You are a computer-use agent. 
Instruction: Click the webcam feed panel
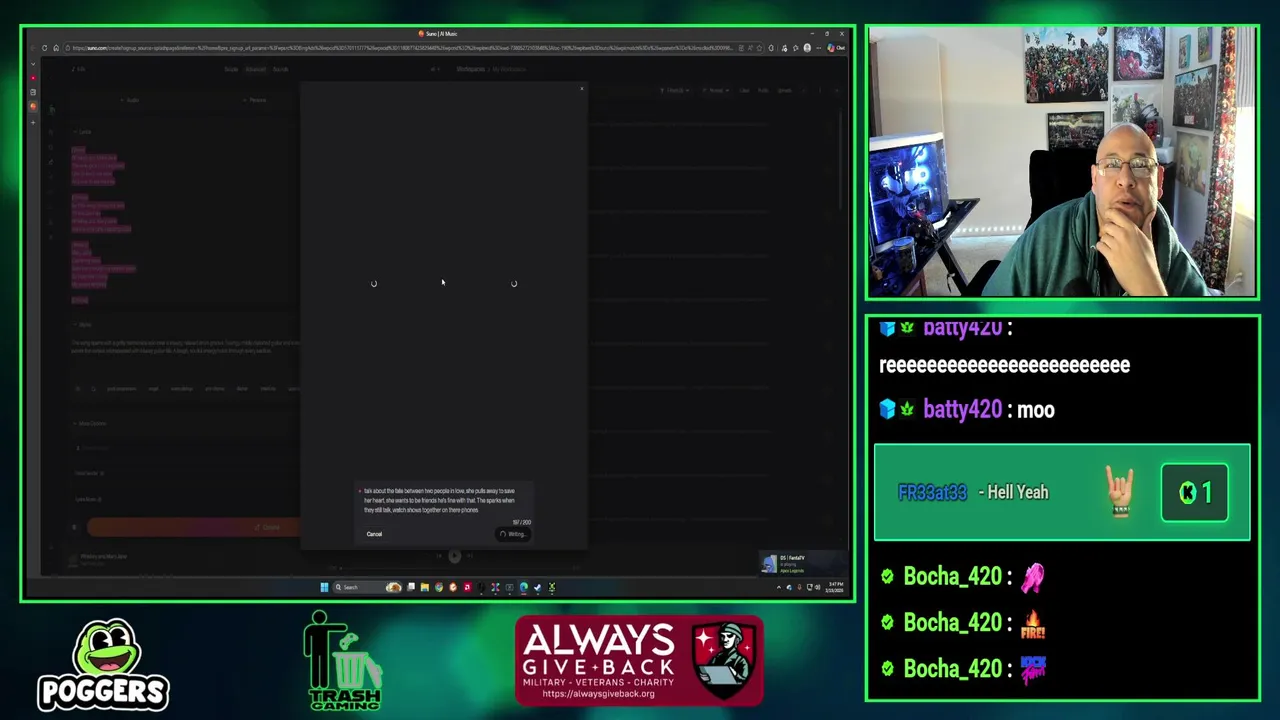click(1062, 162)
